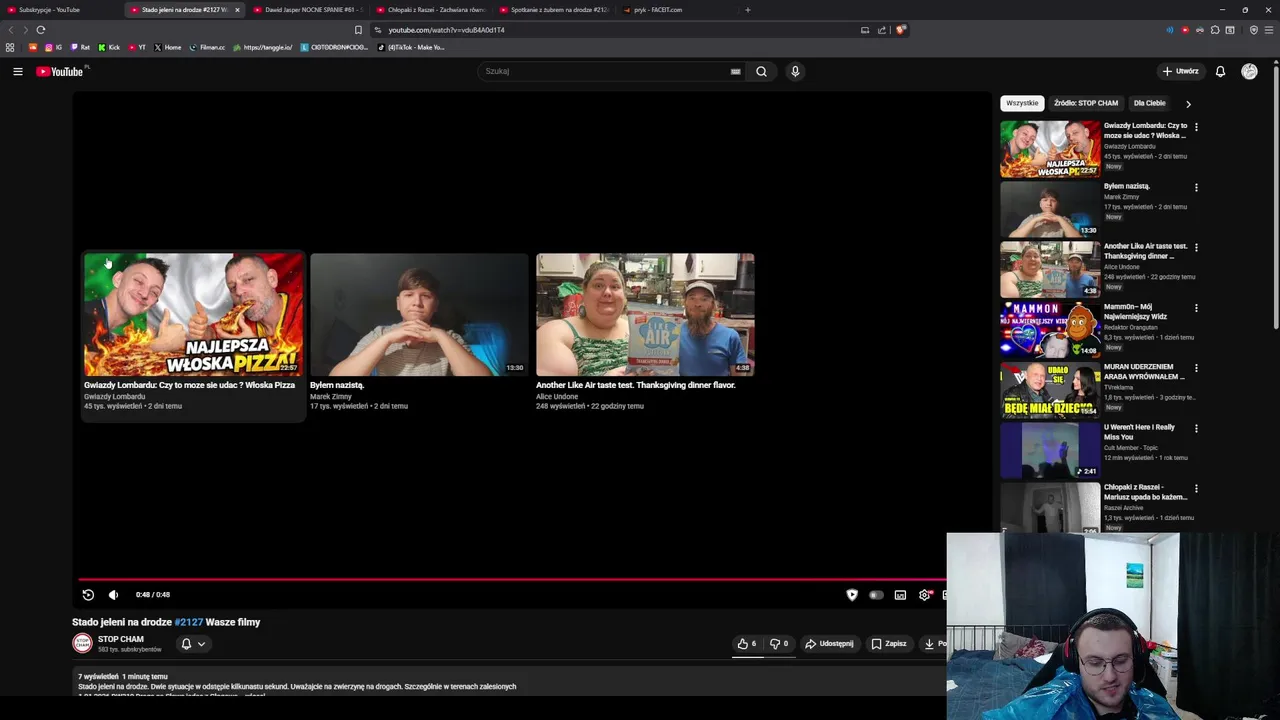Open the Alice Undone channel under end-screen video
Image resolution: width=1280 pixels, height=720 pixels.
557,396
